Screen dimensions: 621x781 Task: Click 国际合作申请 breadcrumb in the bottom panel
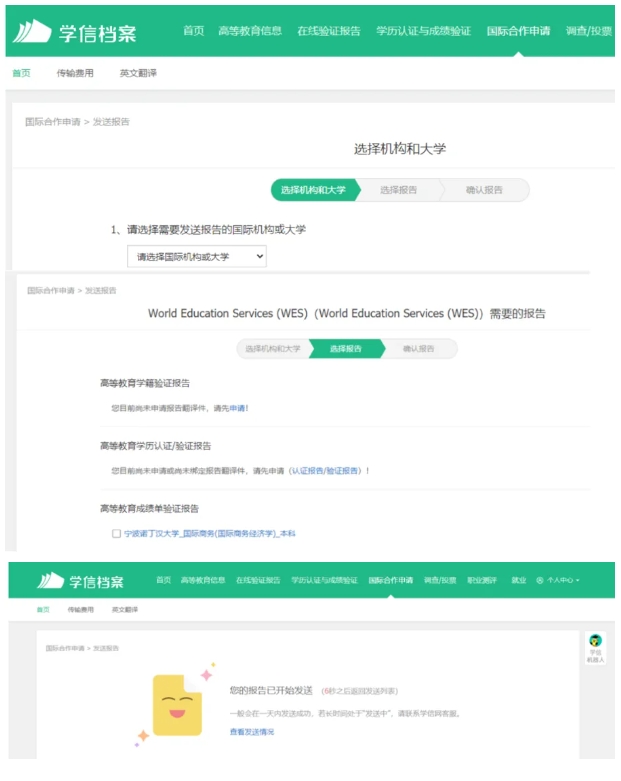65,649
